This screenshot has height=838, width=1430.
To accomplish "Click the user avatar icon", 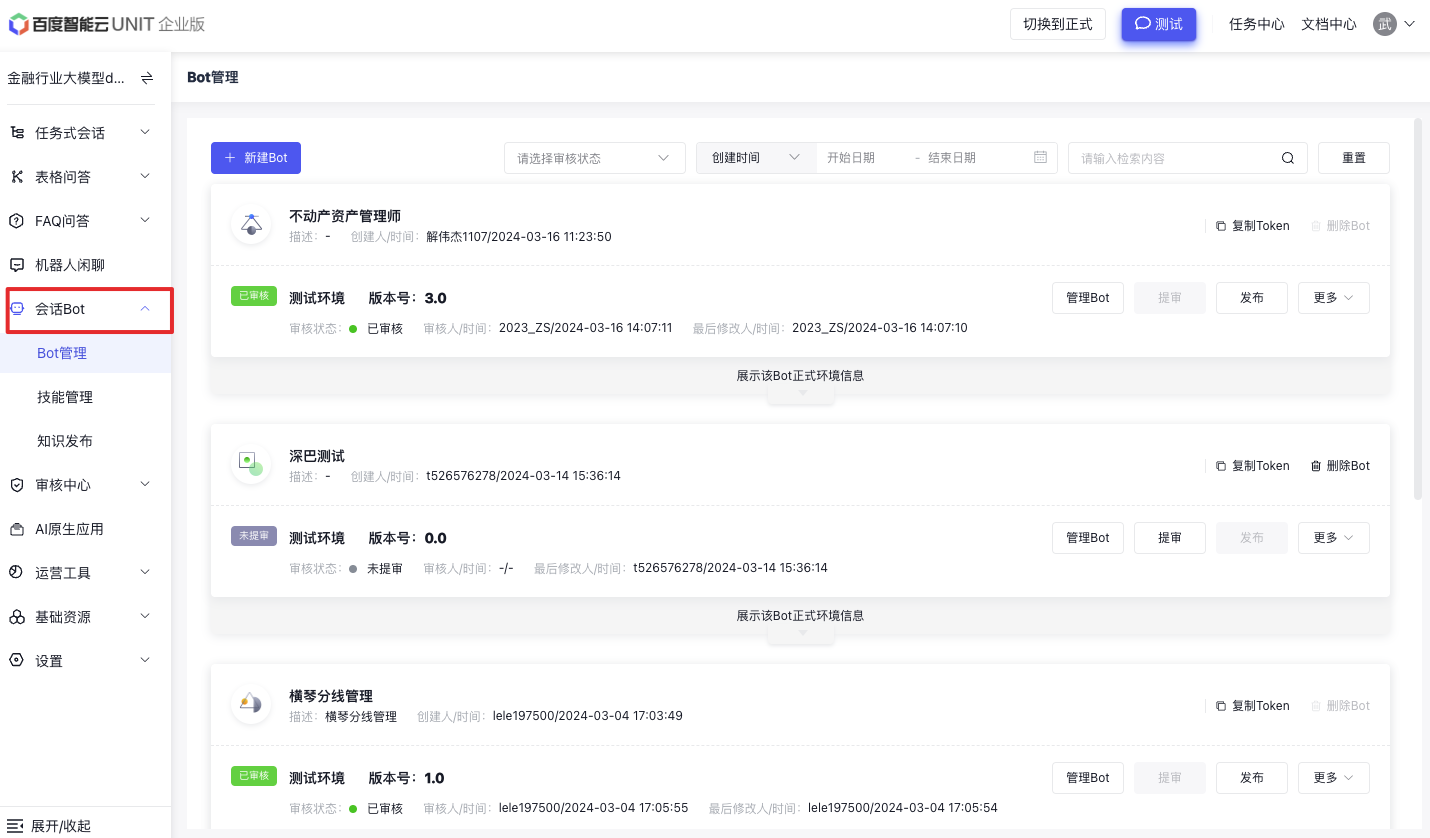I will (1384, 24).
